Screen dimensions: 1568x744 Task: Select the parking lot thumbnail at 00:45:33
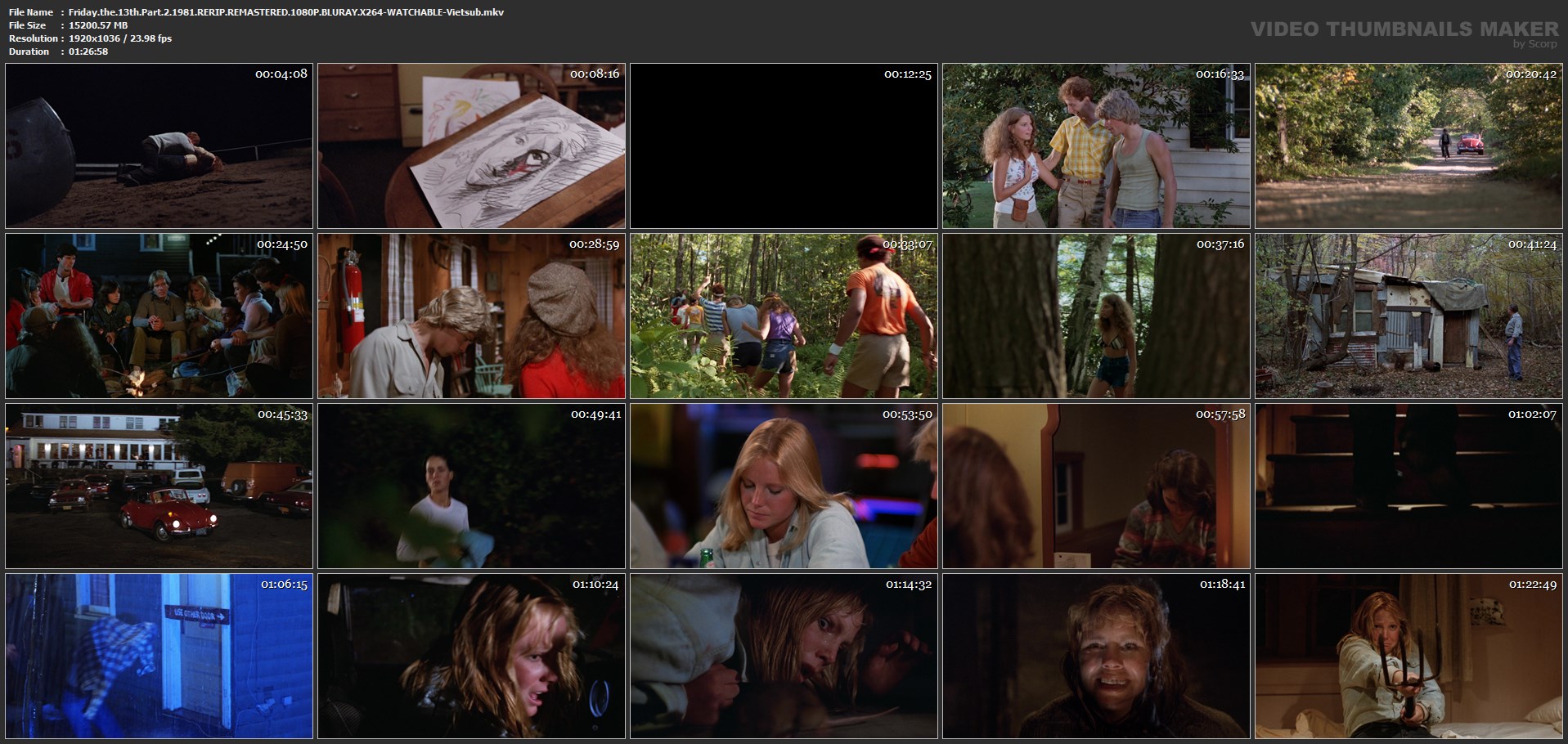pyautogui.click(x=159, y=486)
